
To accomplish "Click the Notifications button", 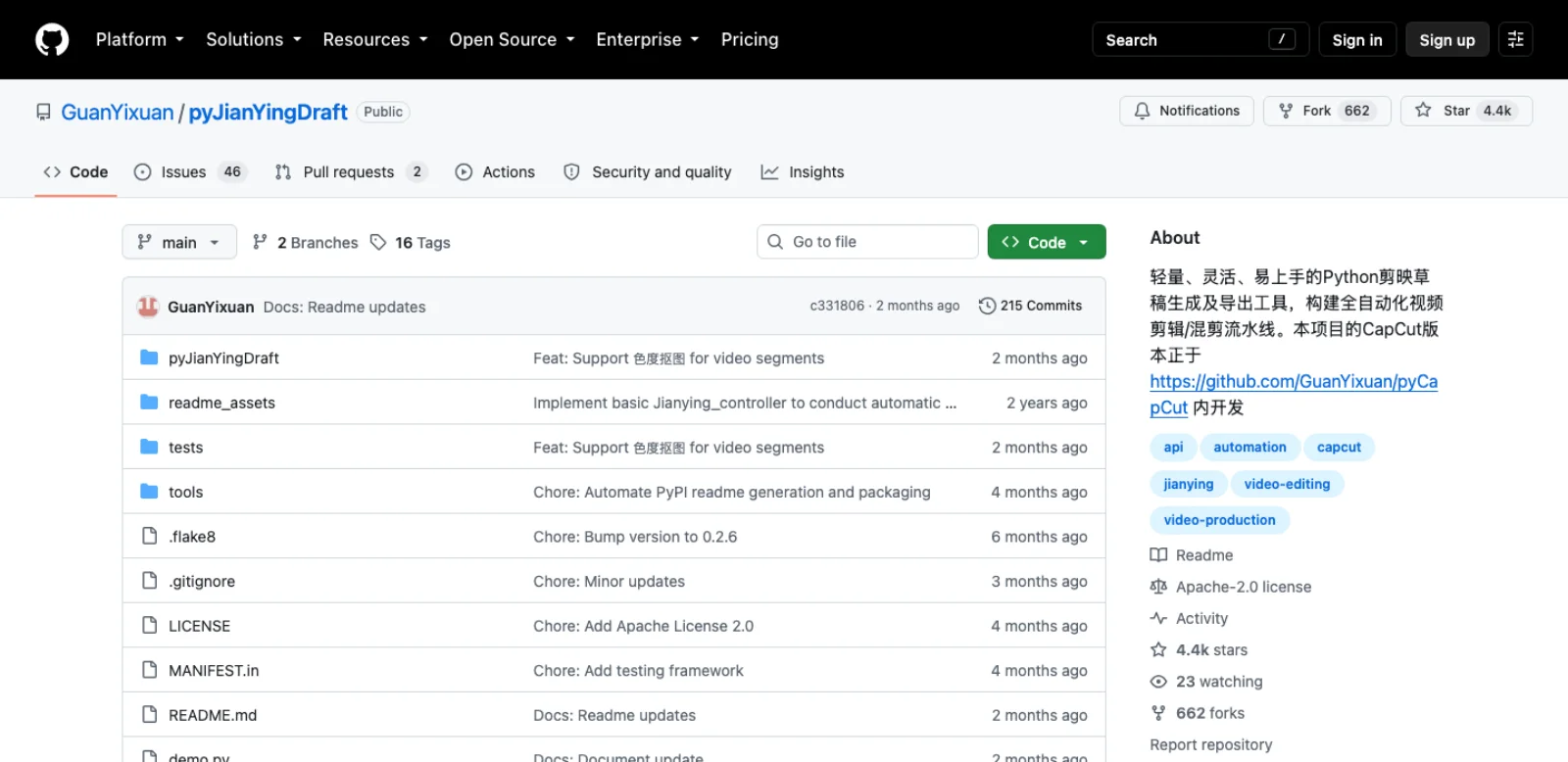I will point(1187,111).
